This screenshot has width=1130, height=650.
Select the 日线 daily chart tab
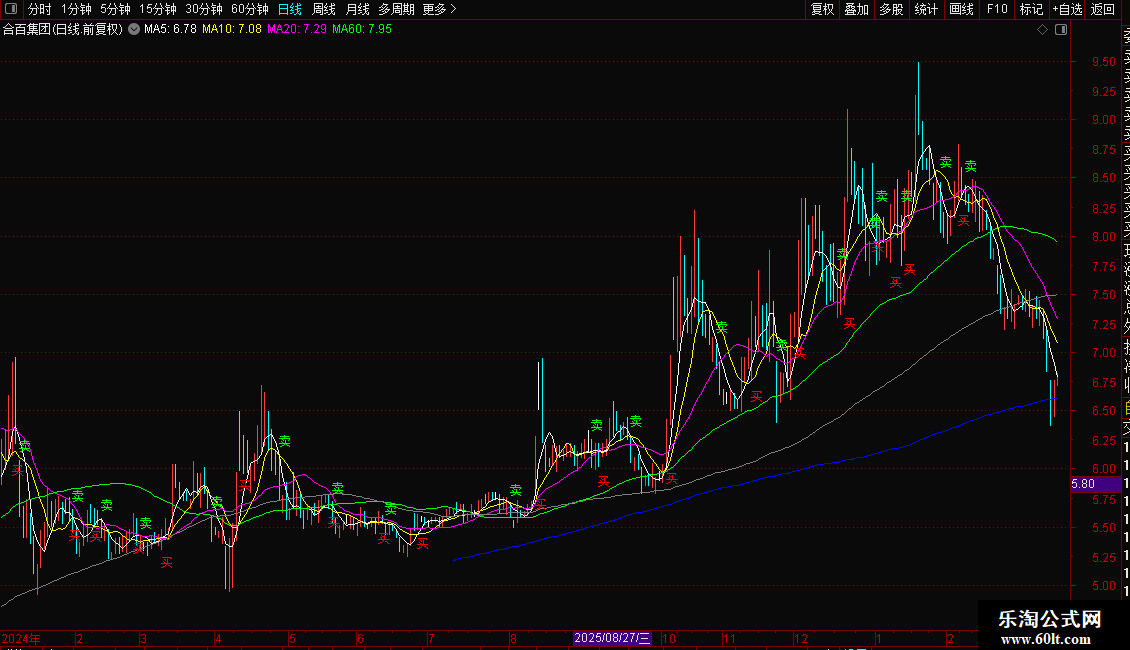coord(290,9)
